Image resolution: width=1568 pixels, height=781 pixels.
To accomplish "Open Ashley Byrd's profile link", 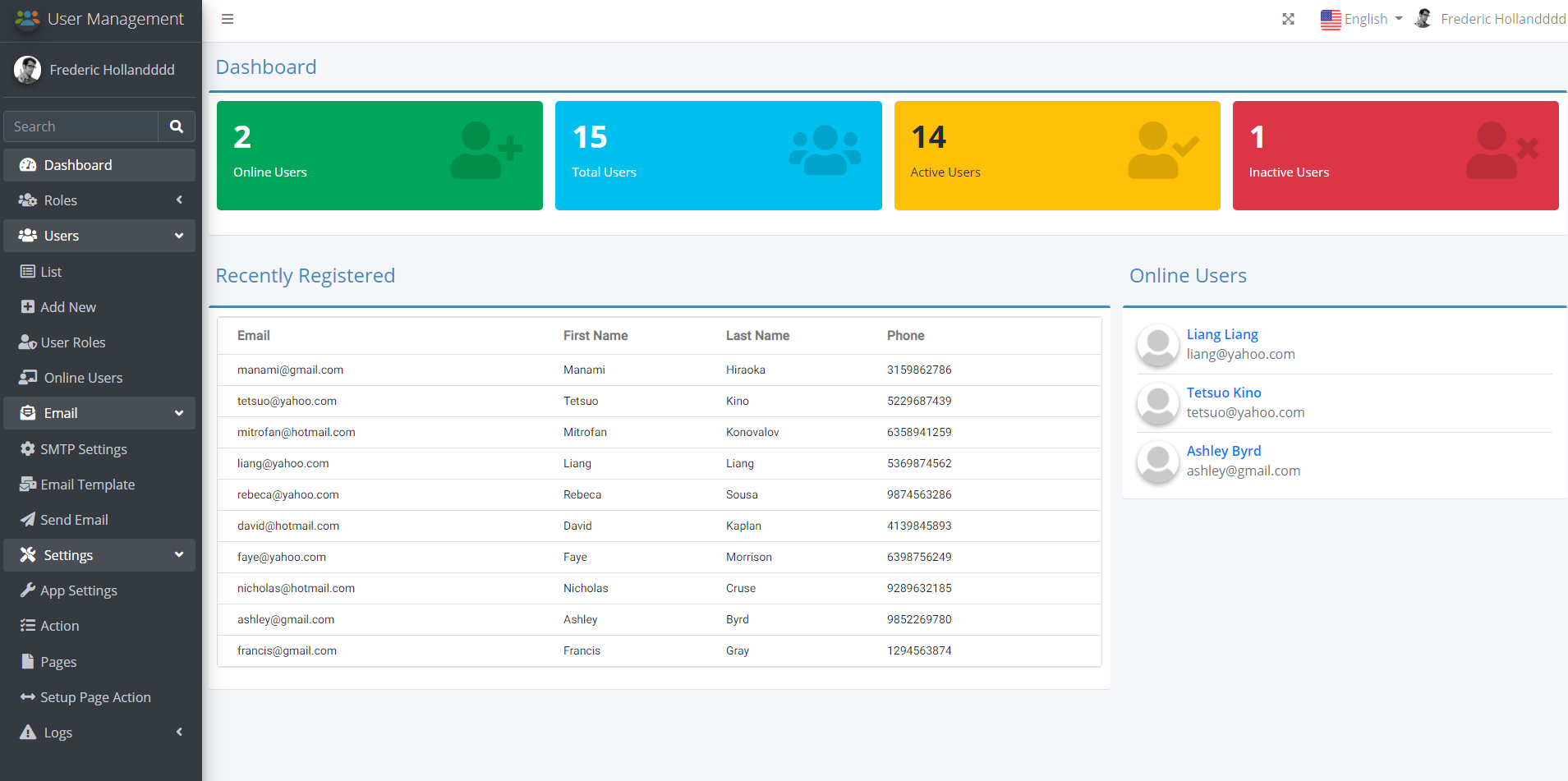I will [x=1223, y=451].
